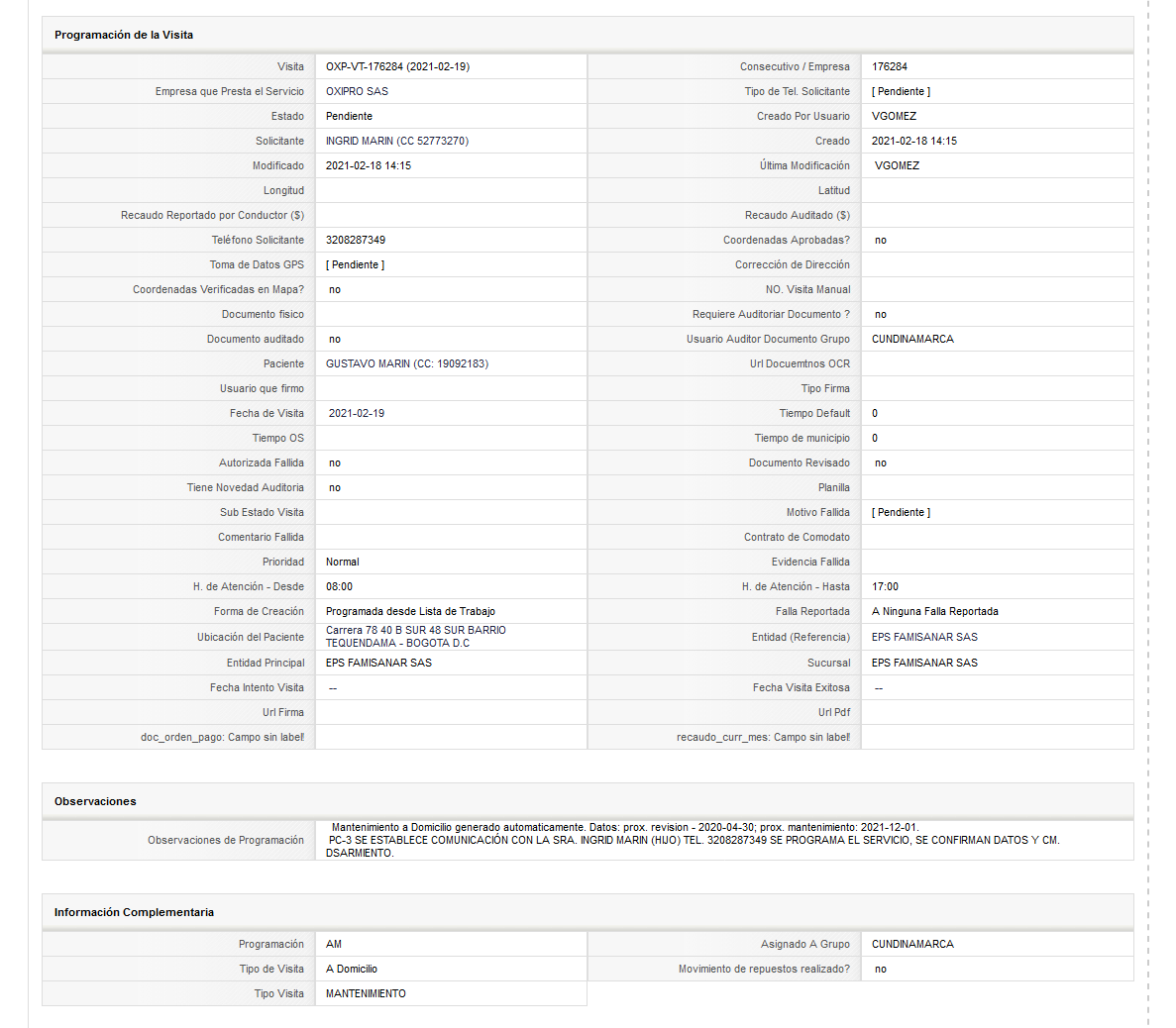Click the Prioridad Normal value
The image size is (1176, 1028).
pos(342,562)
